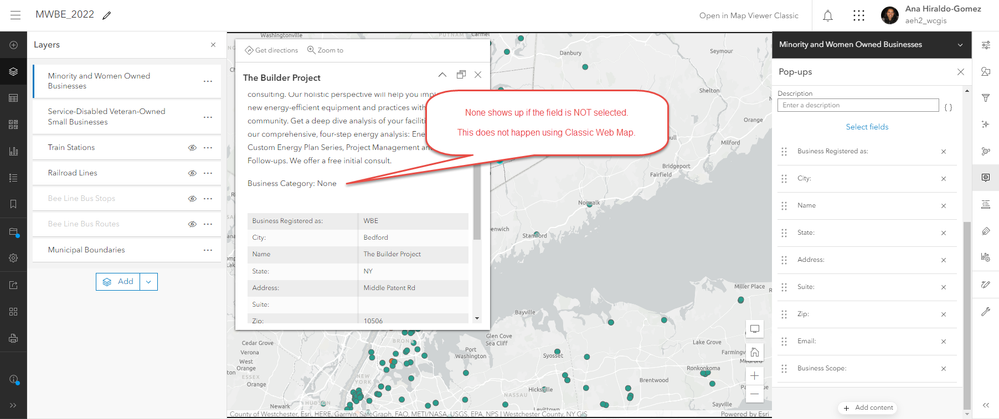
Task: Dock the Builder Project popup
Action: [461, 75]
